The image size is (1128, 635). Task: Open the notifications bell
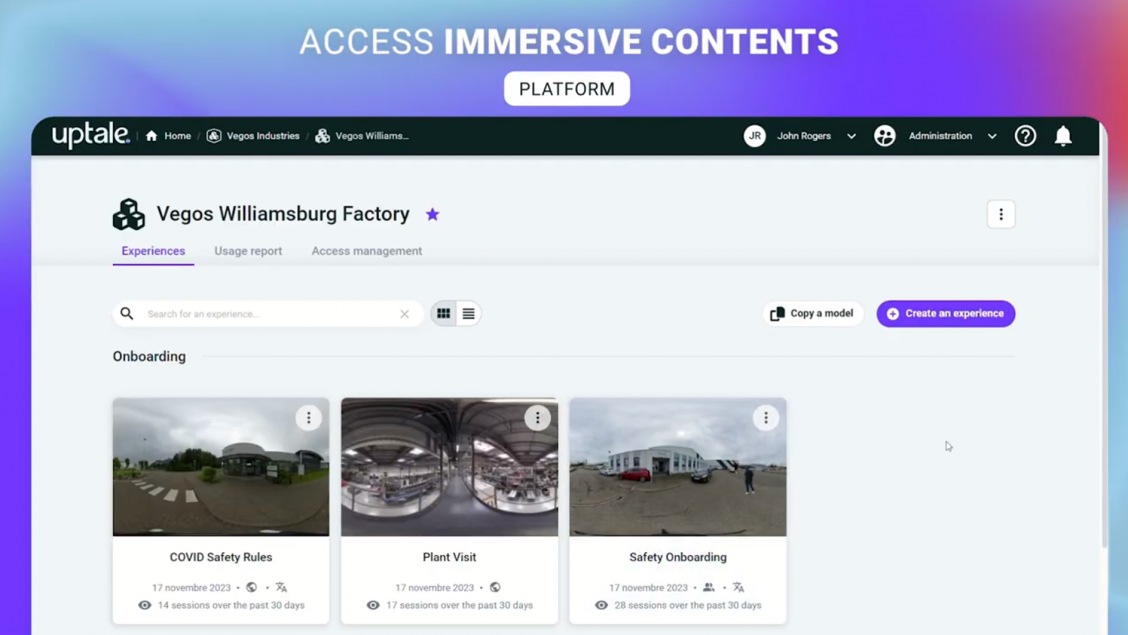coord(1063,136)
